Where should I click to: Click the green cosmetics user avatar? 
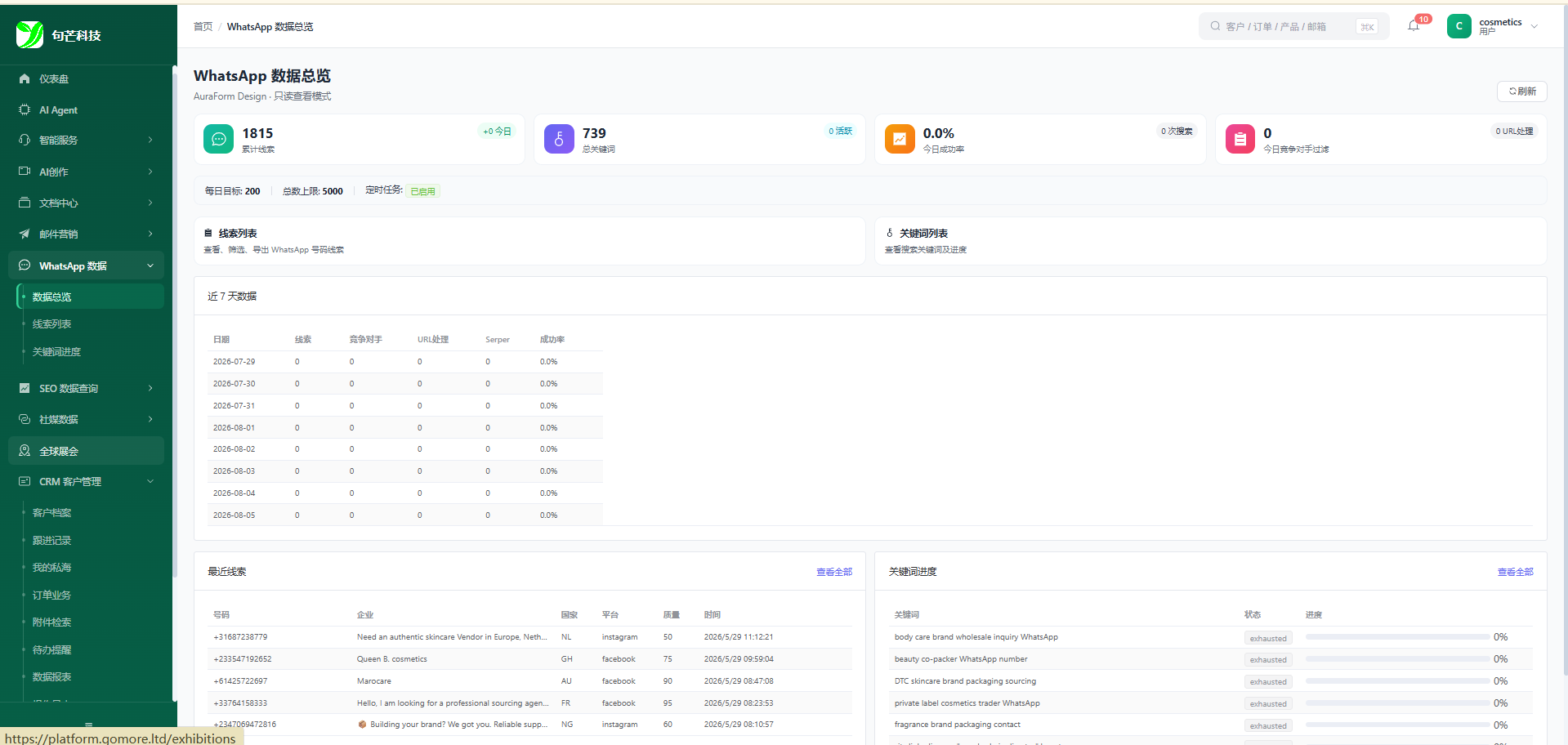coord(1459,26)
